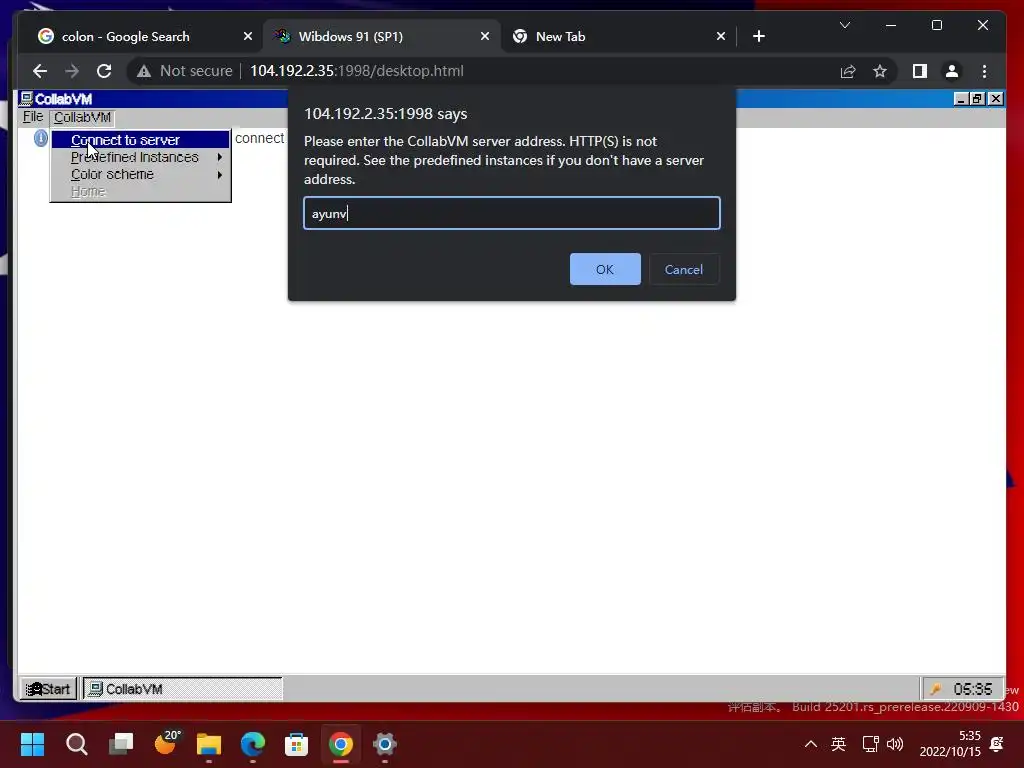Open the File menu in CollabVM
The image size is (1024, 768).
[x=33, y=117]
